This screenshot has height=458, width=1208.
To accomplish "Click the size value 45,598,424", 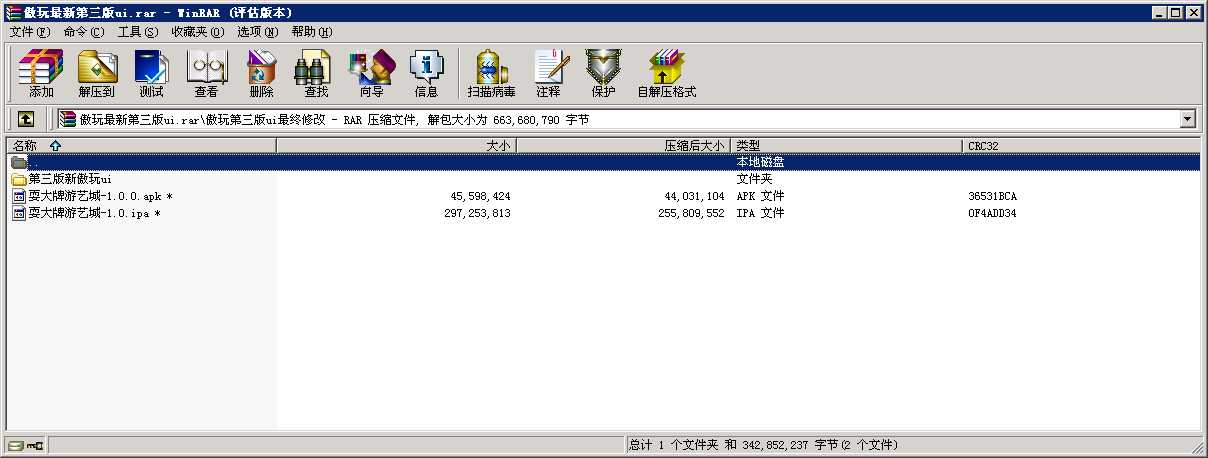I will pyautogui.click(x=480, y=196).
